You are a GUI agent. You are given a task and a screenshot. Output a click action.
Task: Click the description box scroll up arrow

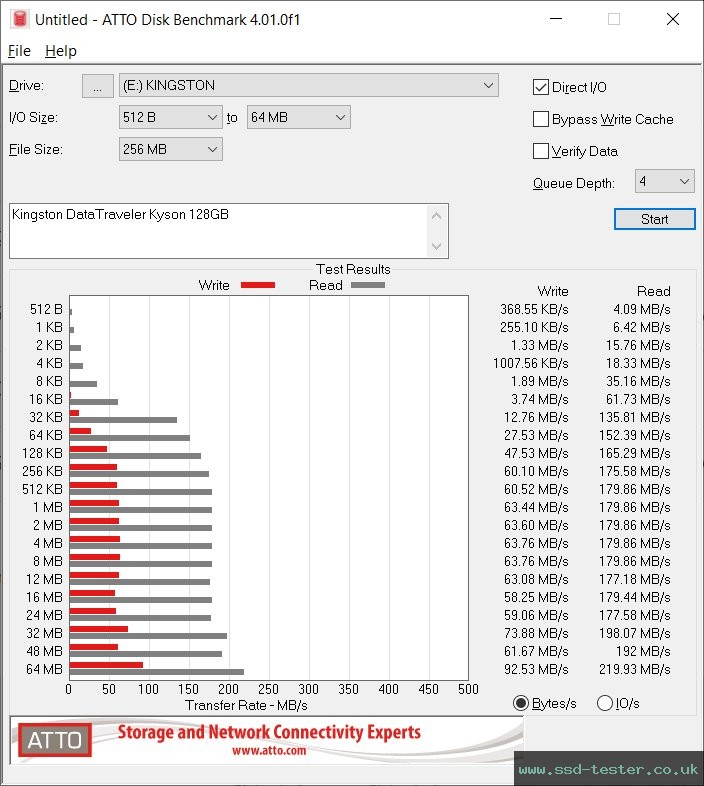(x=436, y=216)
